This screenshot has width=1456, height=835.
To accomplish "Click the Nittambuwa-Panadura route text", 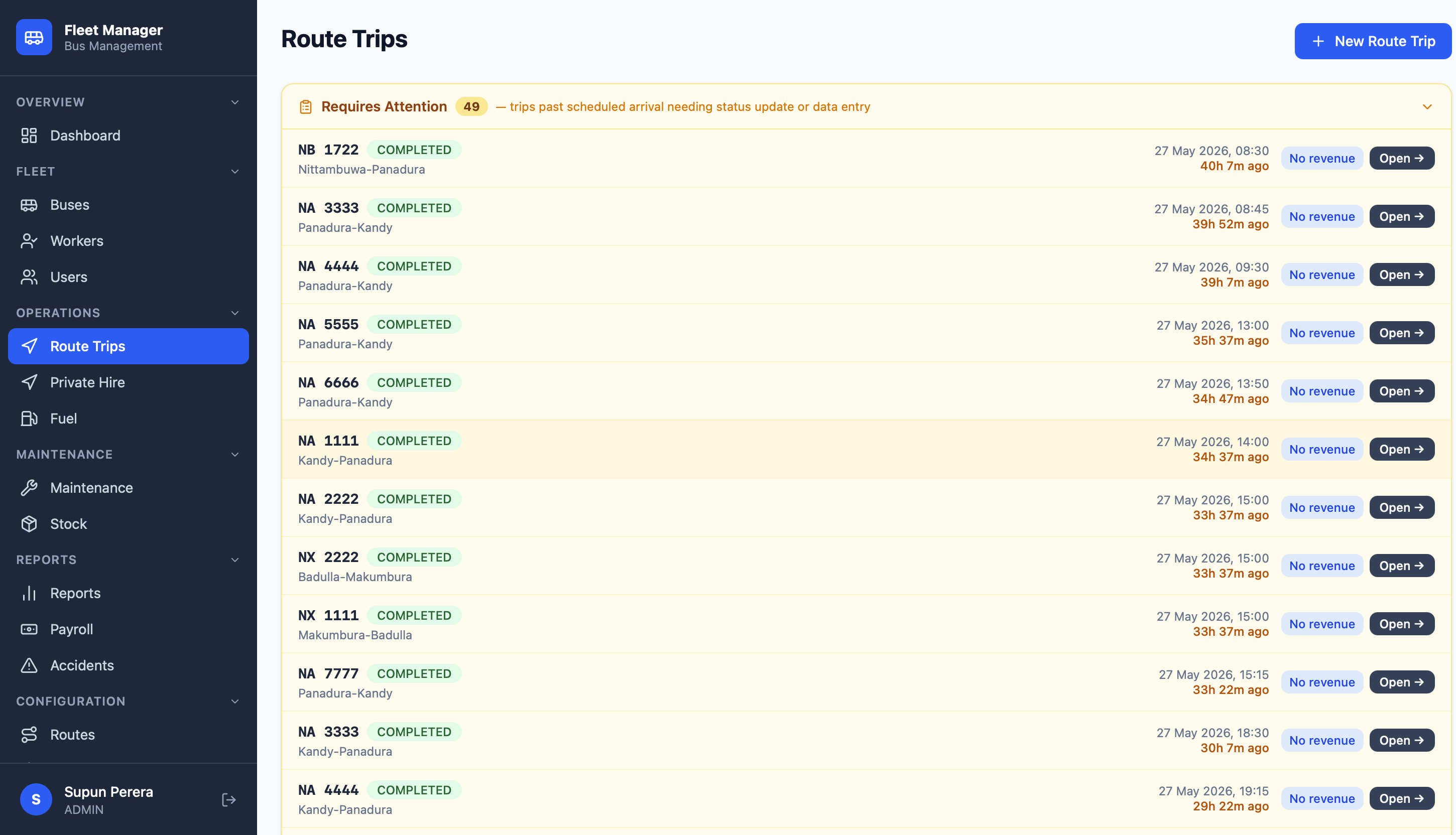I will pos(361,170).
